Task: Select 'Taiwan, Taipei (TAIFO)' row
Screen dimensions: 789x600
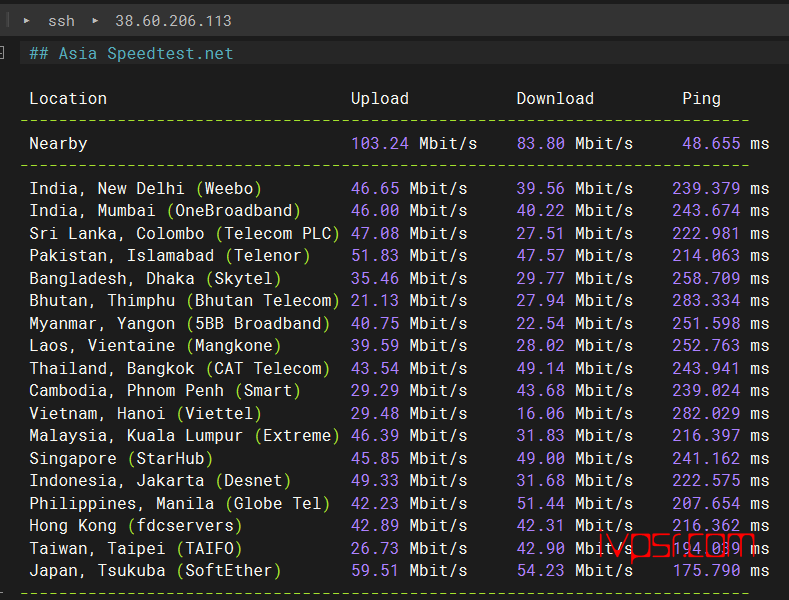Action: [399, 548]
